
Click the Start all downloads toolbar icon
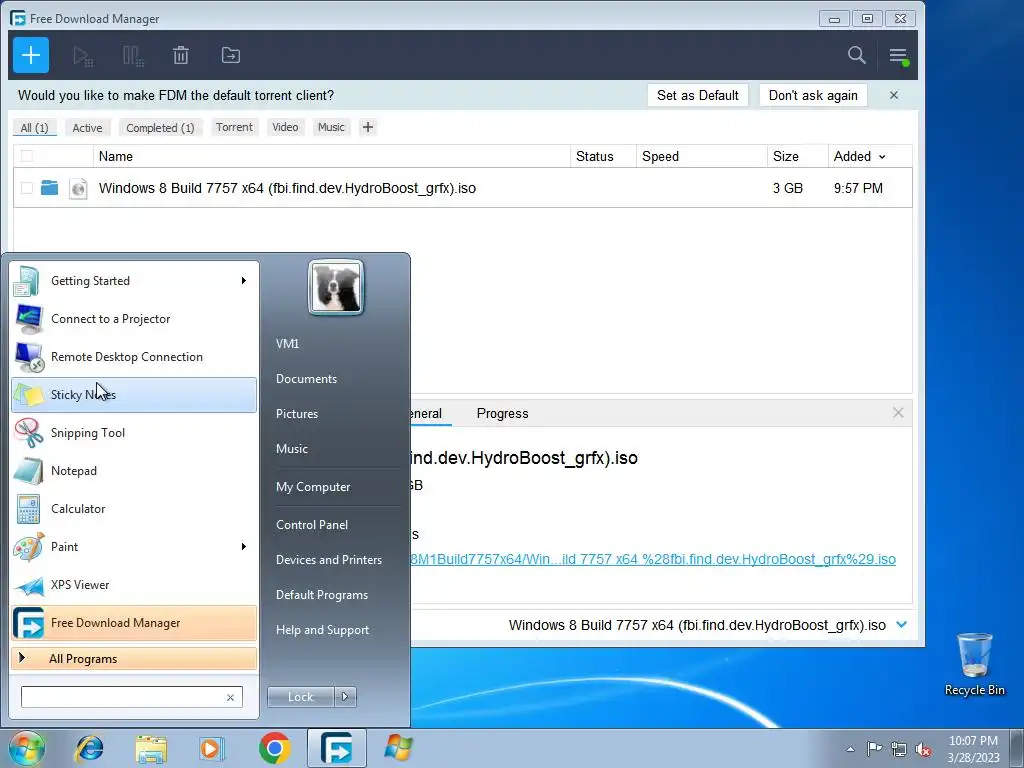pos(82,56)
